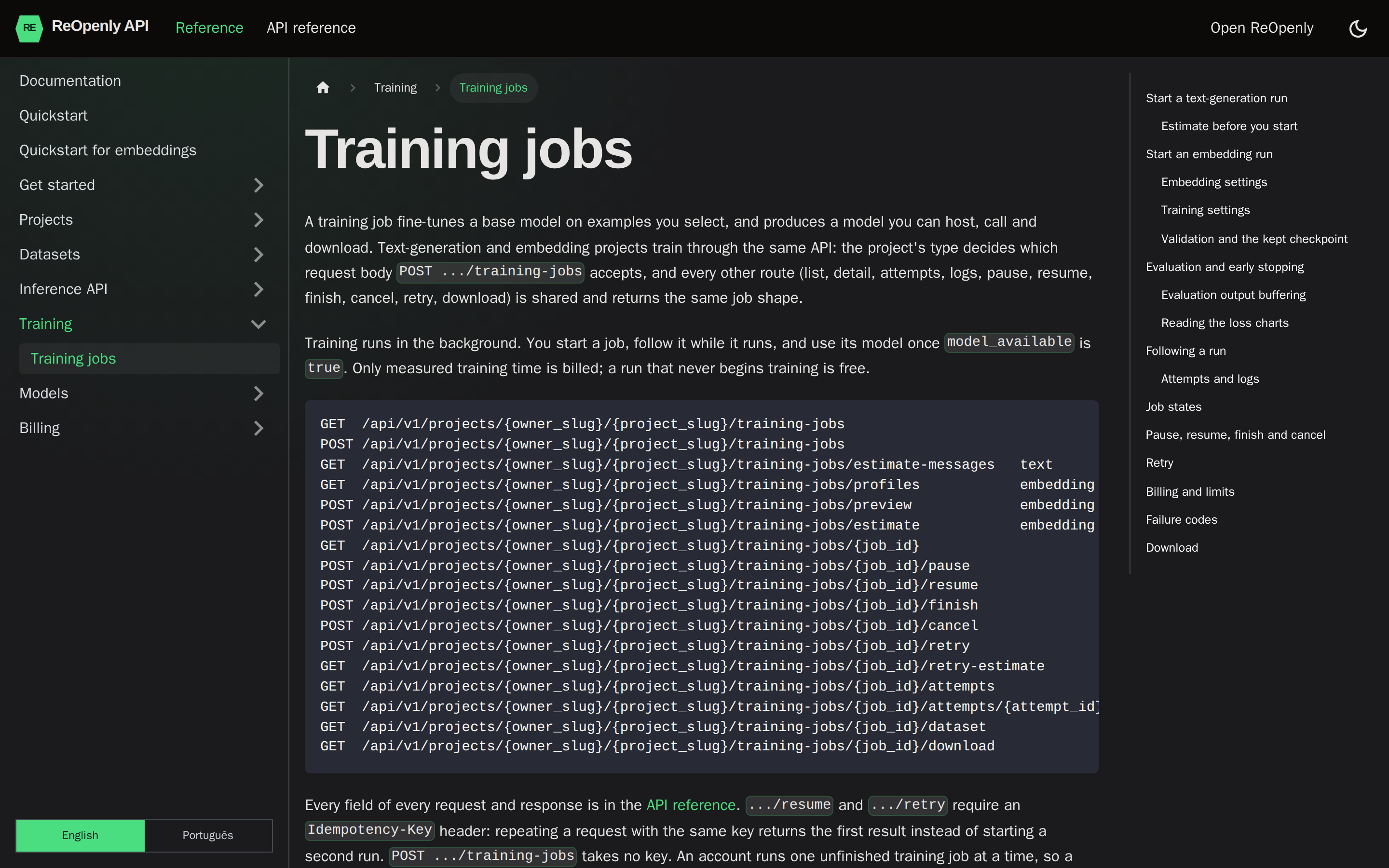Jump to Validation and the kept checkpoint
Screen dimensions: 1389x868
click(x=1254, y=239)
